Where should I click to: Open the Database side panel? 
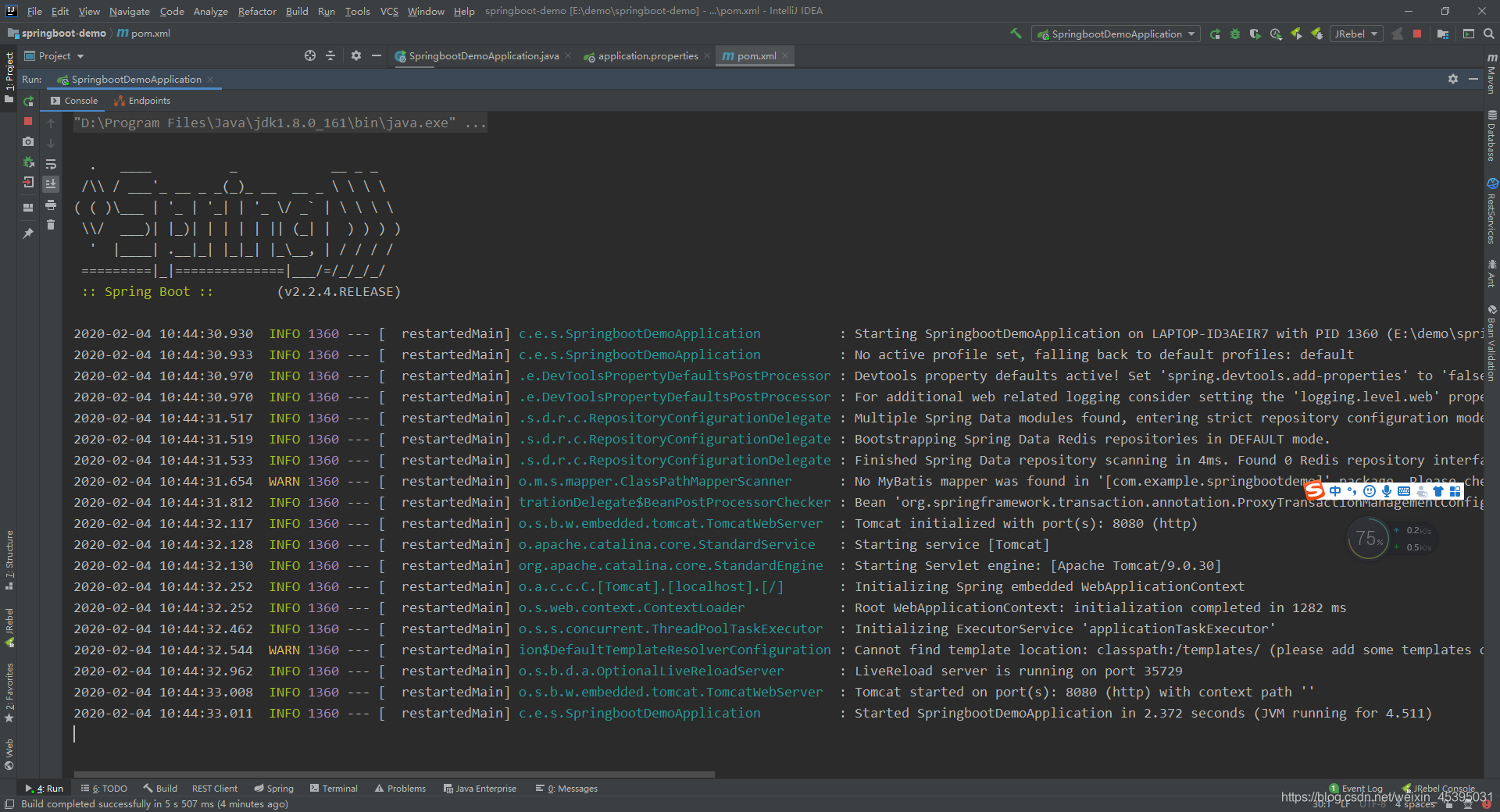click(1491, 136)
